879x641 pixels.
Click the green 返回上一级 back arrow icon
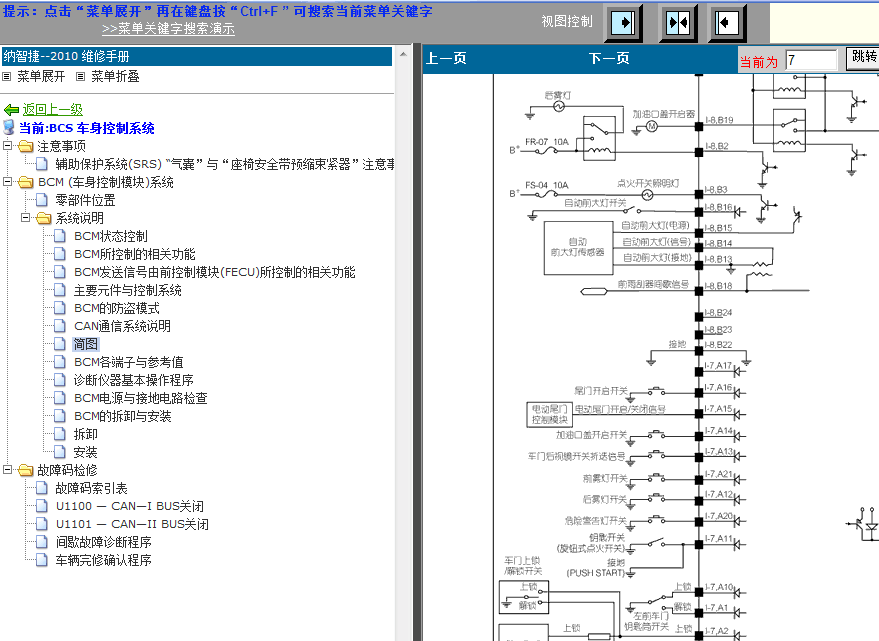coord(11,110)
